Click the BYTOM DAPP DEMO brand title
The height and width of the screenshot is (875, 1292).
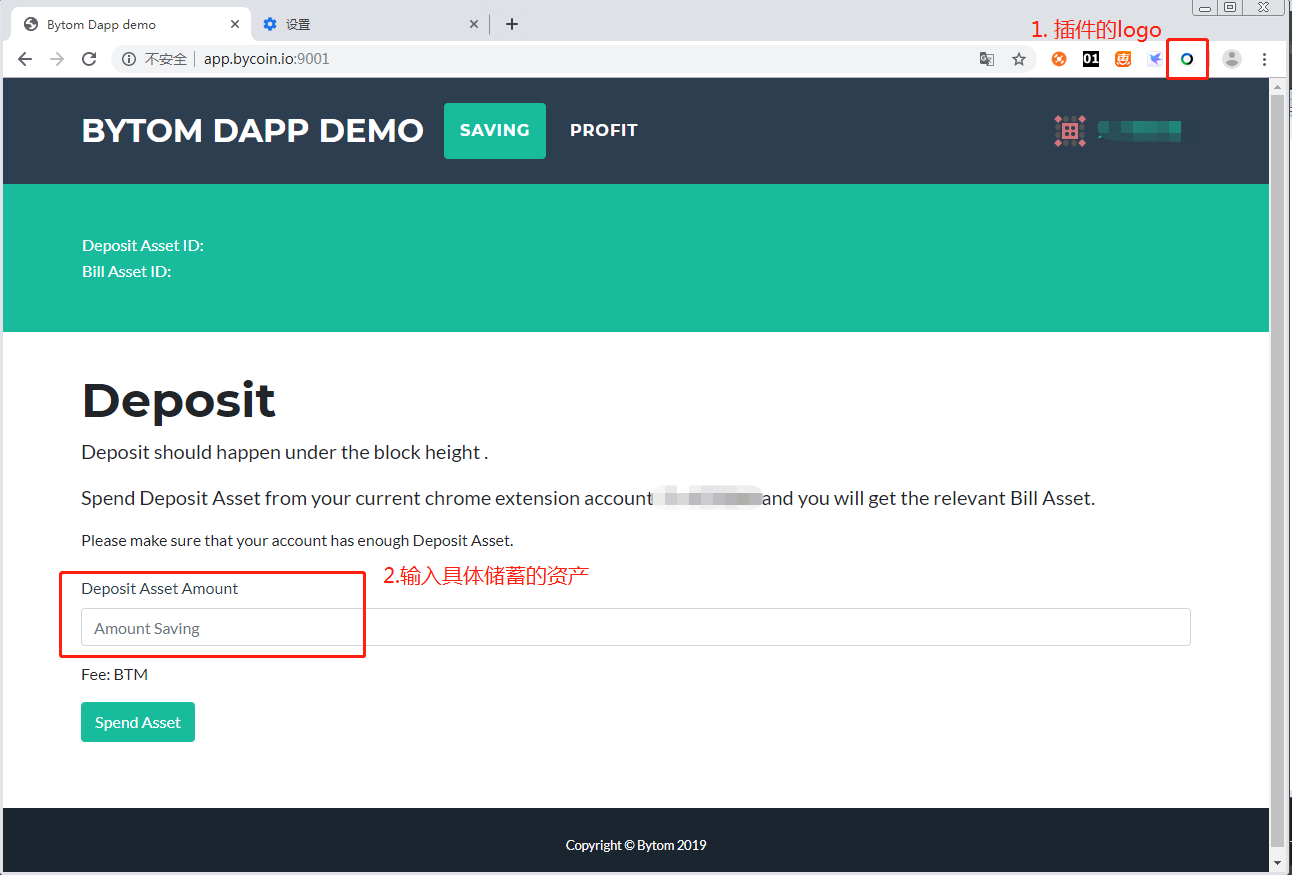pyautogui.click(x=252, y=131)
